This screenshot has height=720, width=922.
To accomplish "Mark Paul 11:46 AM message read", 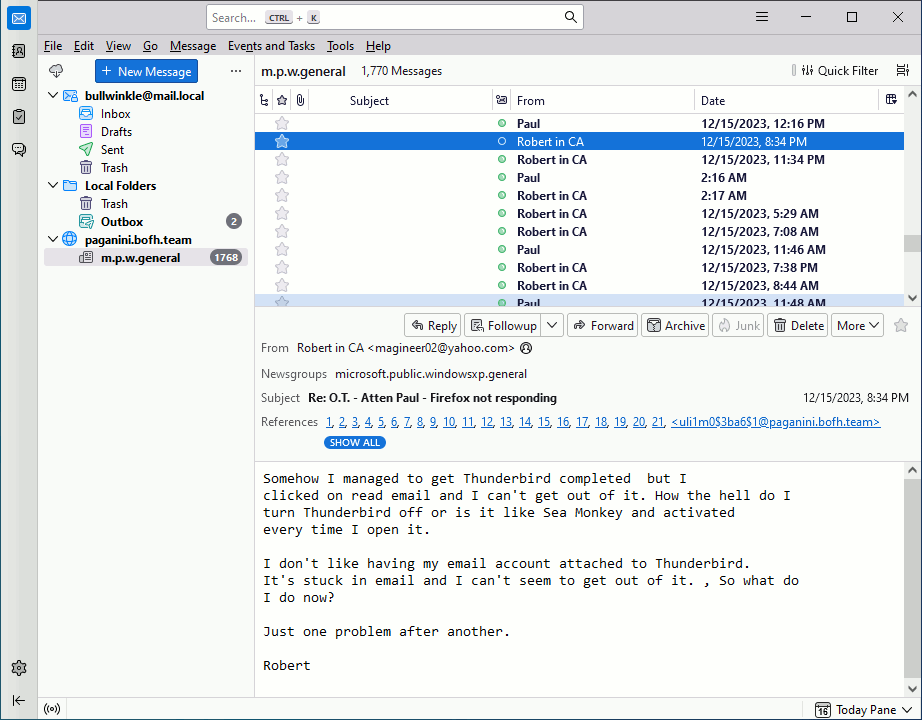I will coord(502,249).
